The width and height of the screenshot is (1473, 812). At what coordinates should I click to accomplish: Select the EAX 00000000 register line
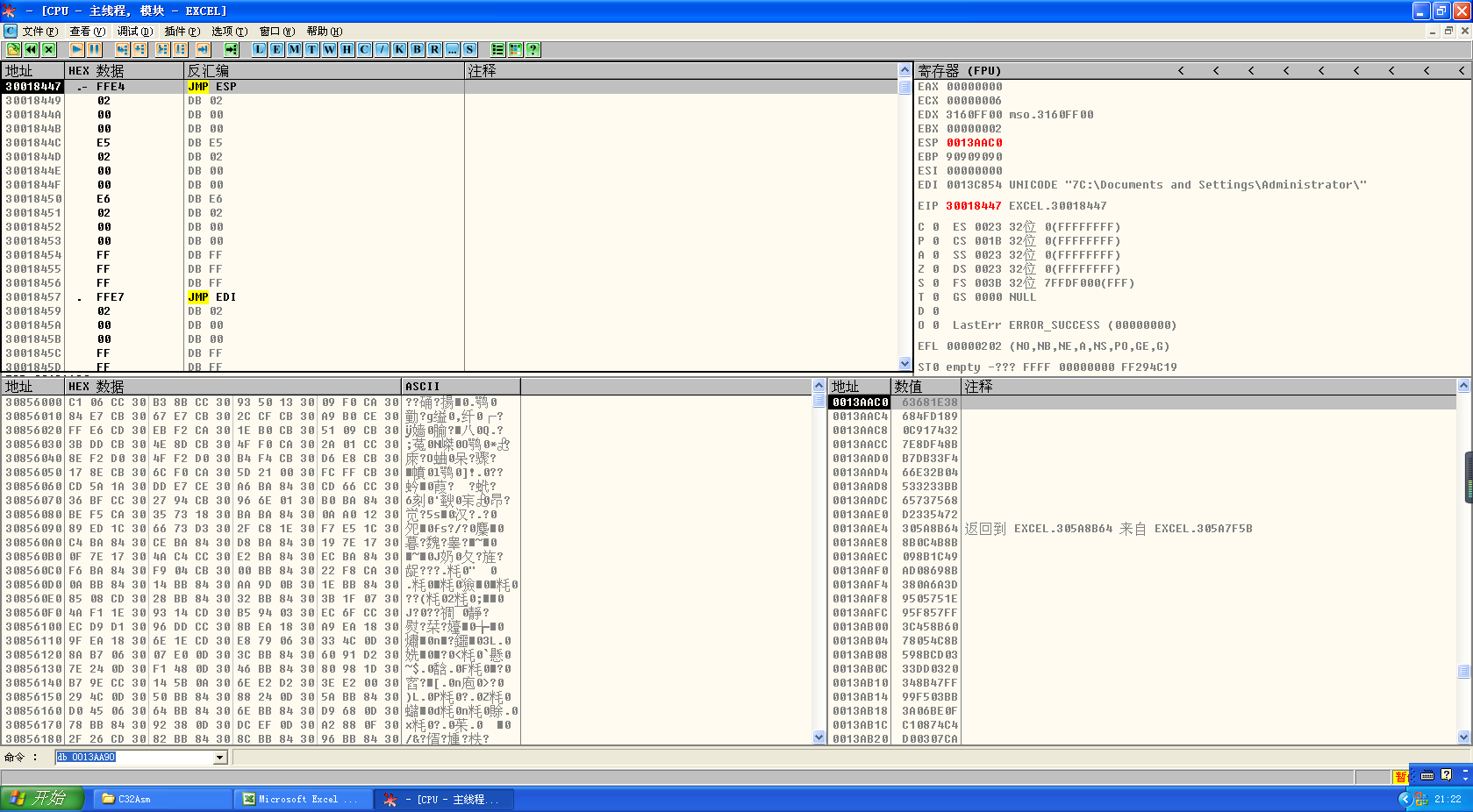[960, 87]
